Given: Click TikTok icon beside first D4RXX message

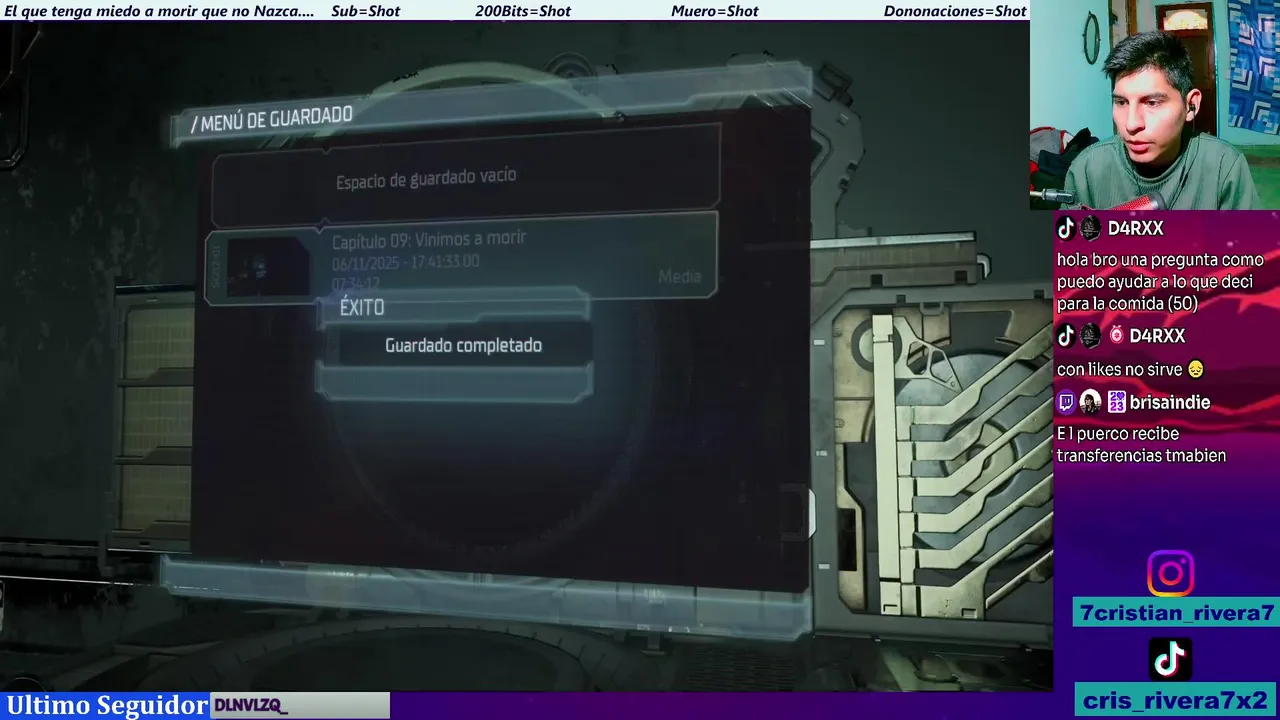Looking at the screenshot, I should point(1066,228).
